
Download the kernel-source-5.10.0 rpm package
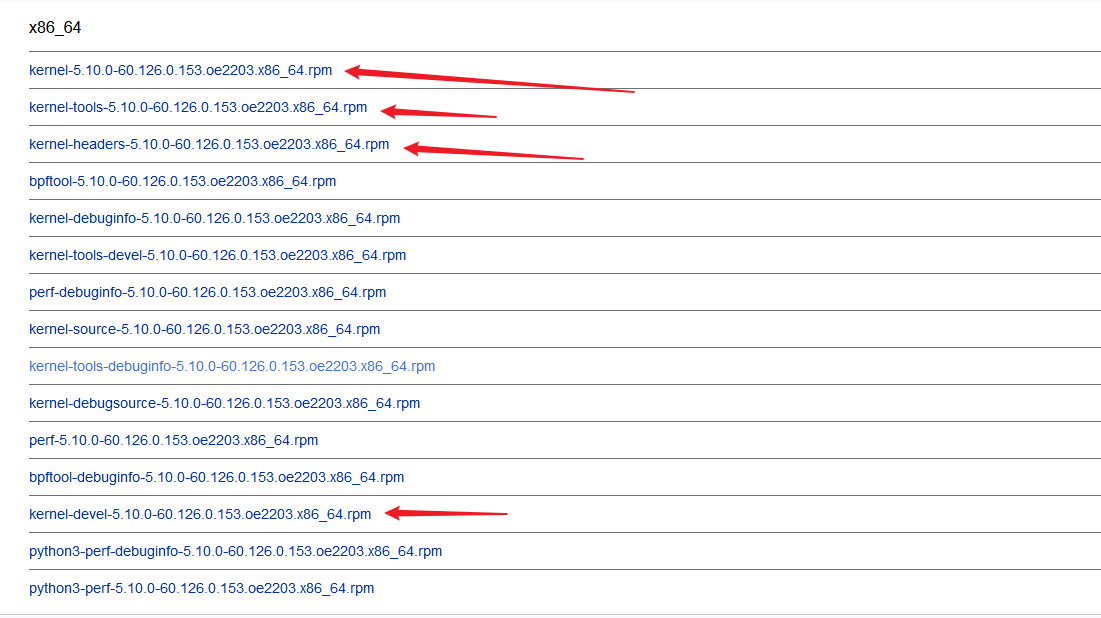click(204, 329)
